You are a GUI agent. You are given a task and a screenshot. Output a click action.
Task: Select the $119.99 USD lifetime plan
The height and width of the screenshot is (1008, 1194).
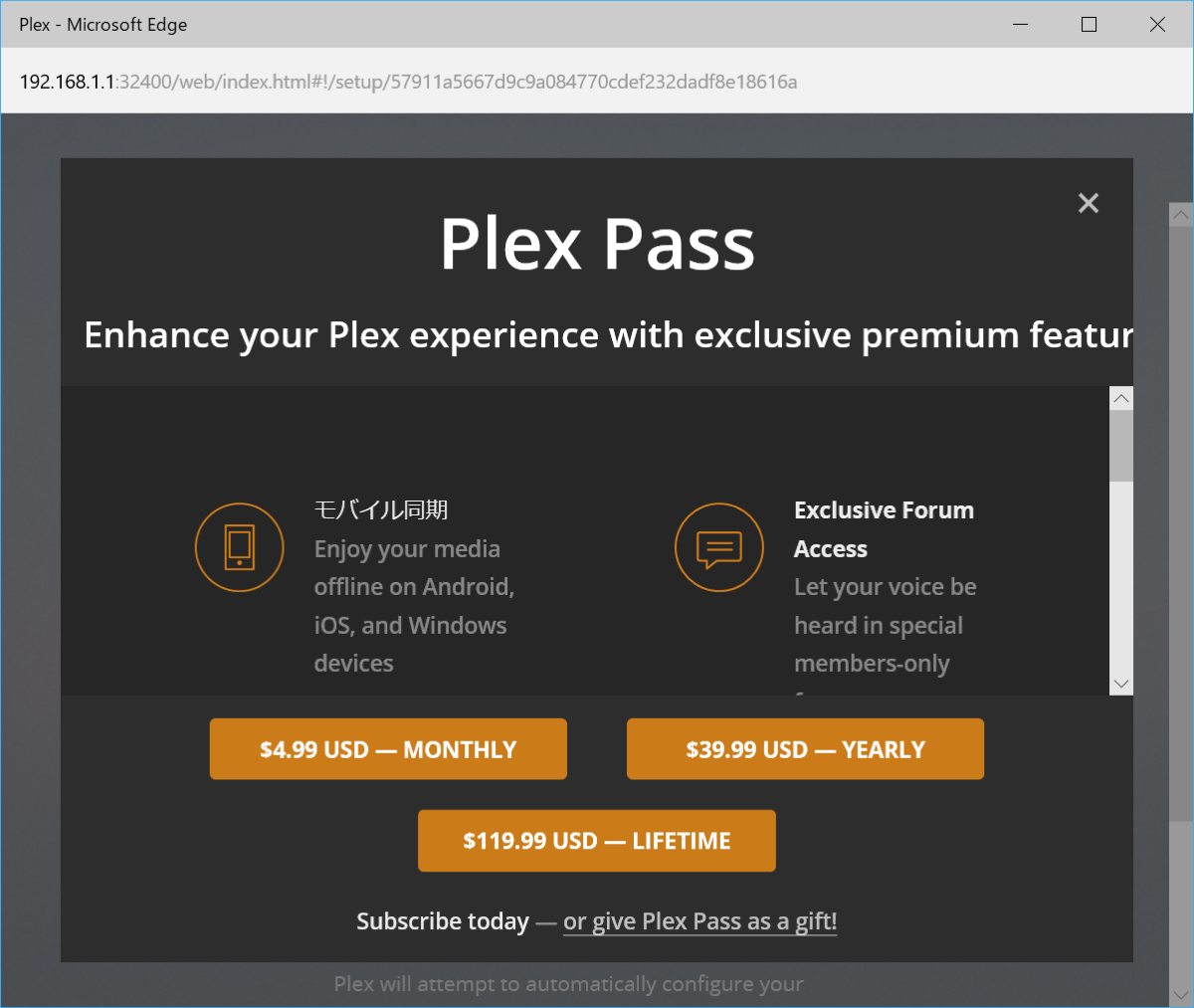pos(596,841)
